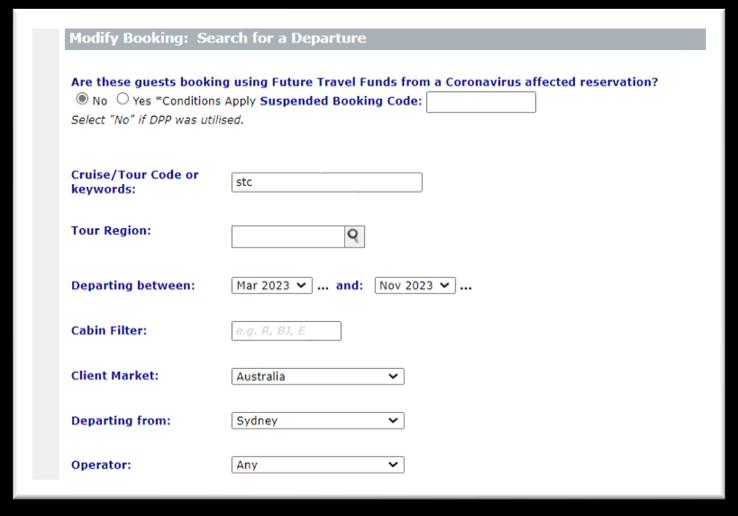738x516 pixels.
Task: Click the Cruise/Tour Code keywords field
Action: (327, 182)
